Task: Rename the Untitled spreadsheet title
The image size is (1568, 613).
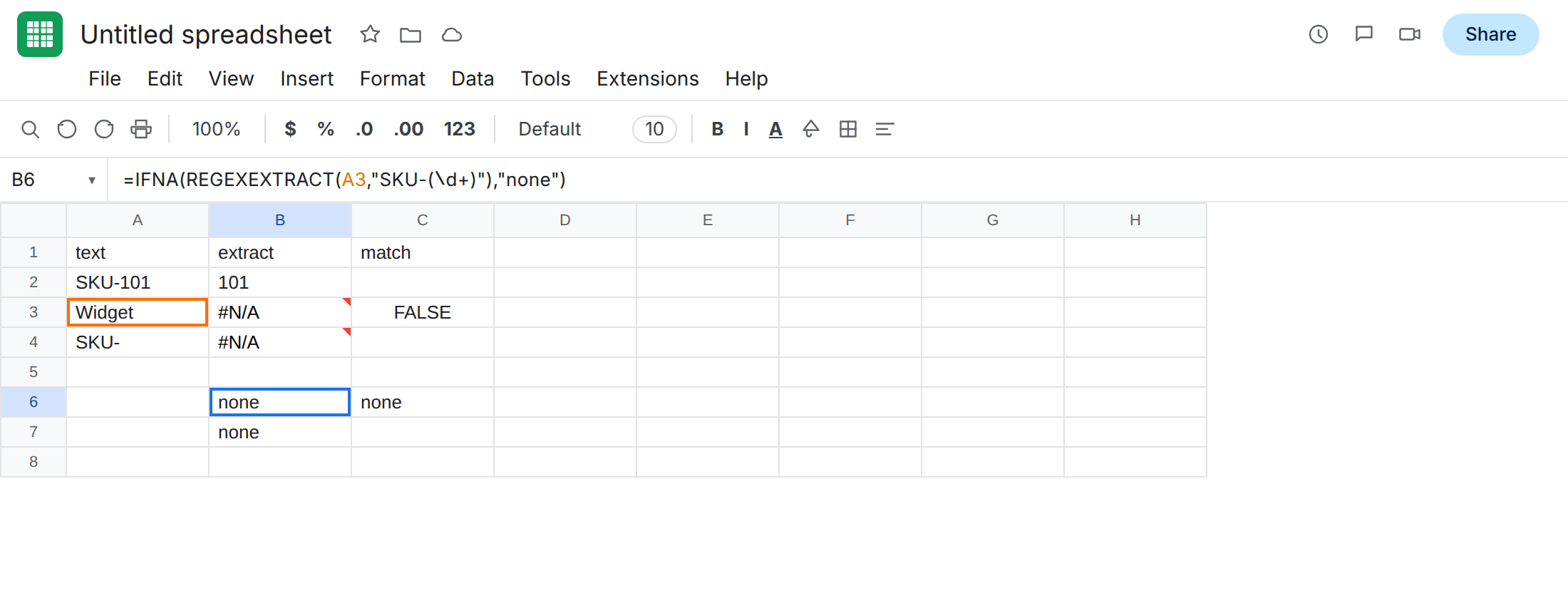Action: [x=206, y=34]
